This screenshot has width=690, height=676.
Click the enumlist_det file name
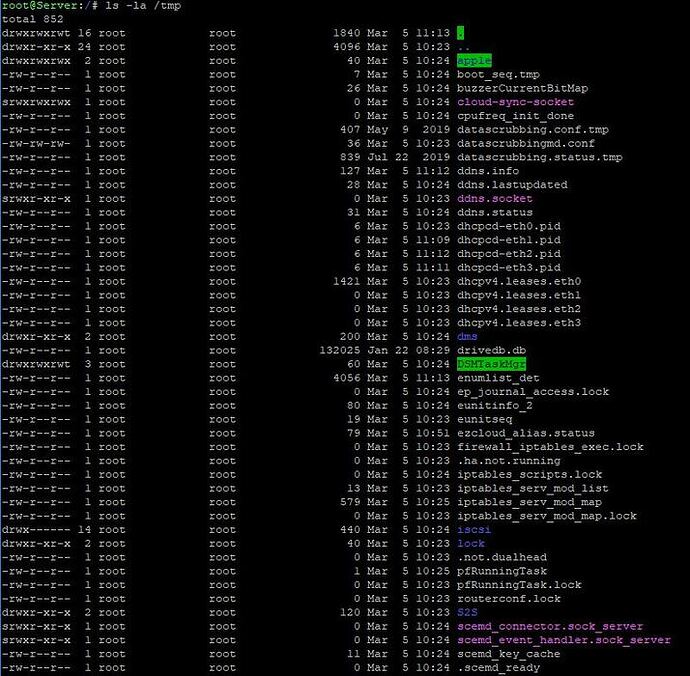(x=498, y=378)
